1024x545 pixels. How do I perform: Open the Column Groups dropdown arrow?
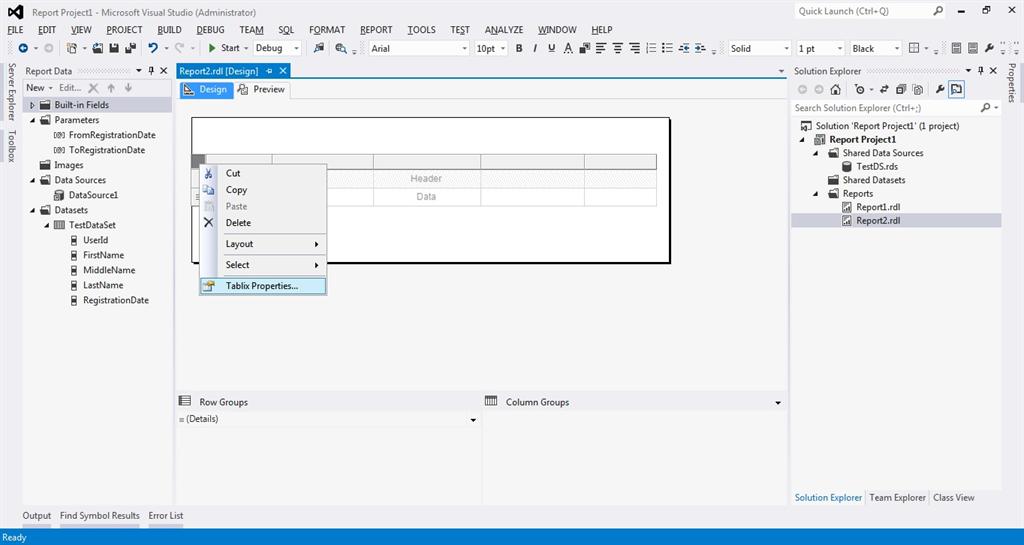[x=778, y=403]
